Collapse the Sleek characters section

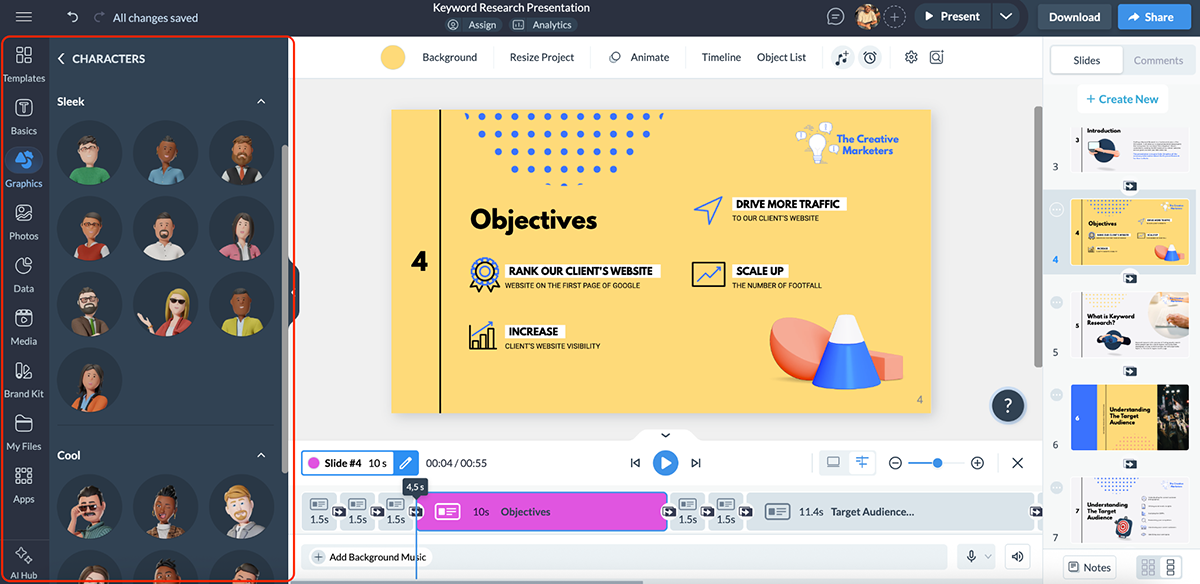[x=261, y=101]
